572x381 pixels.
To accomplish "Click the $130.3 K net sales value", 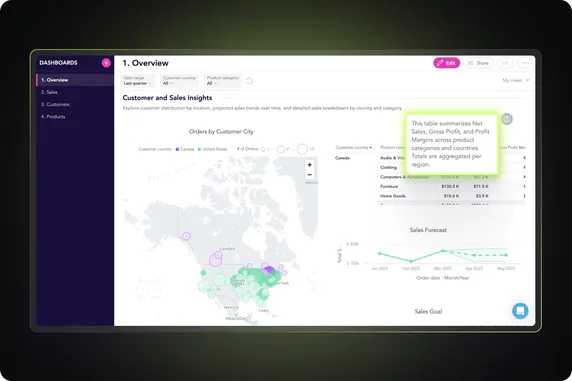I will pos(450,186).
